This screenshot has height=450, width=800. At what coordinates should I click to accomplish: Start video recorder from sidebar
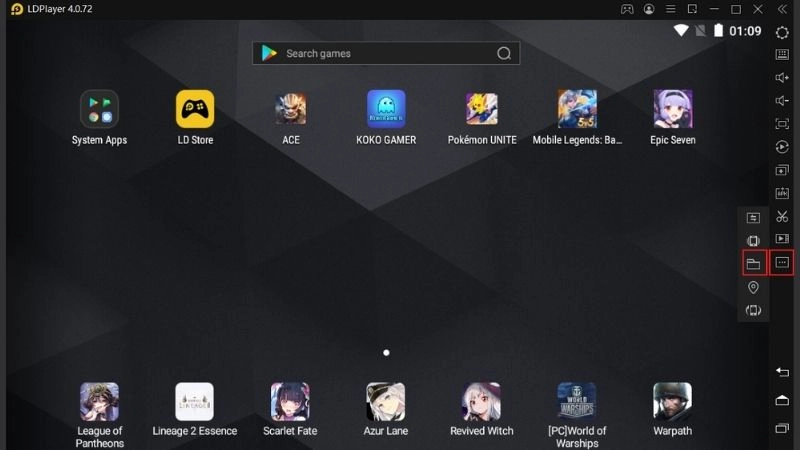[x=782, y=239]
